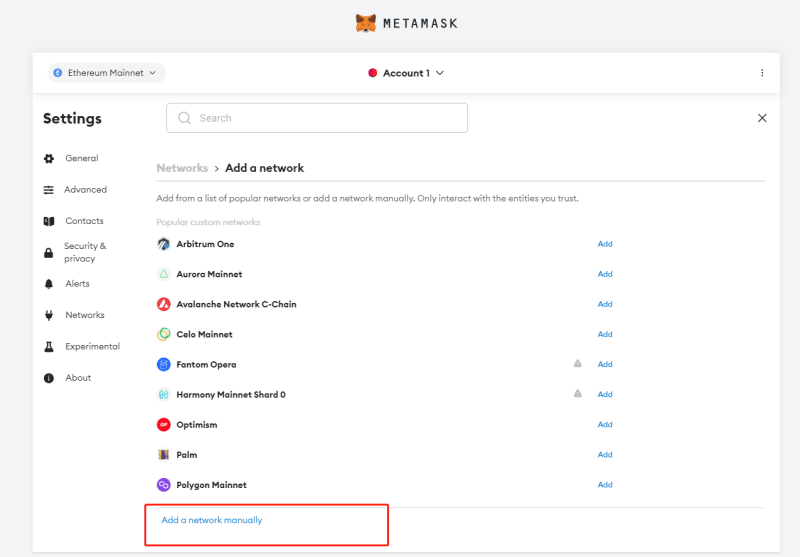Viewport: 800px width, 557px height.
Task: Open About settings tab
Action: click(78, 378)
